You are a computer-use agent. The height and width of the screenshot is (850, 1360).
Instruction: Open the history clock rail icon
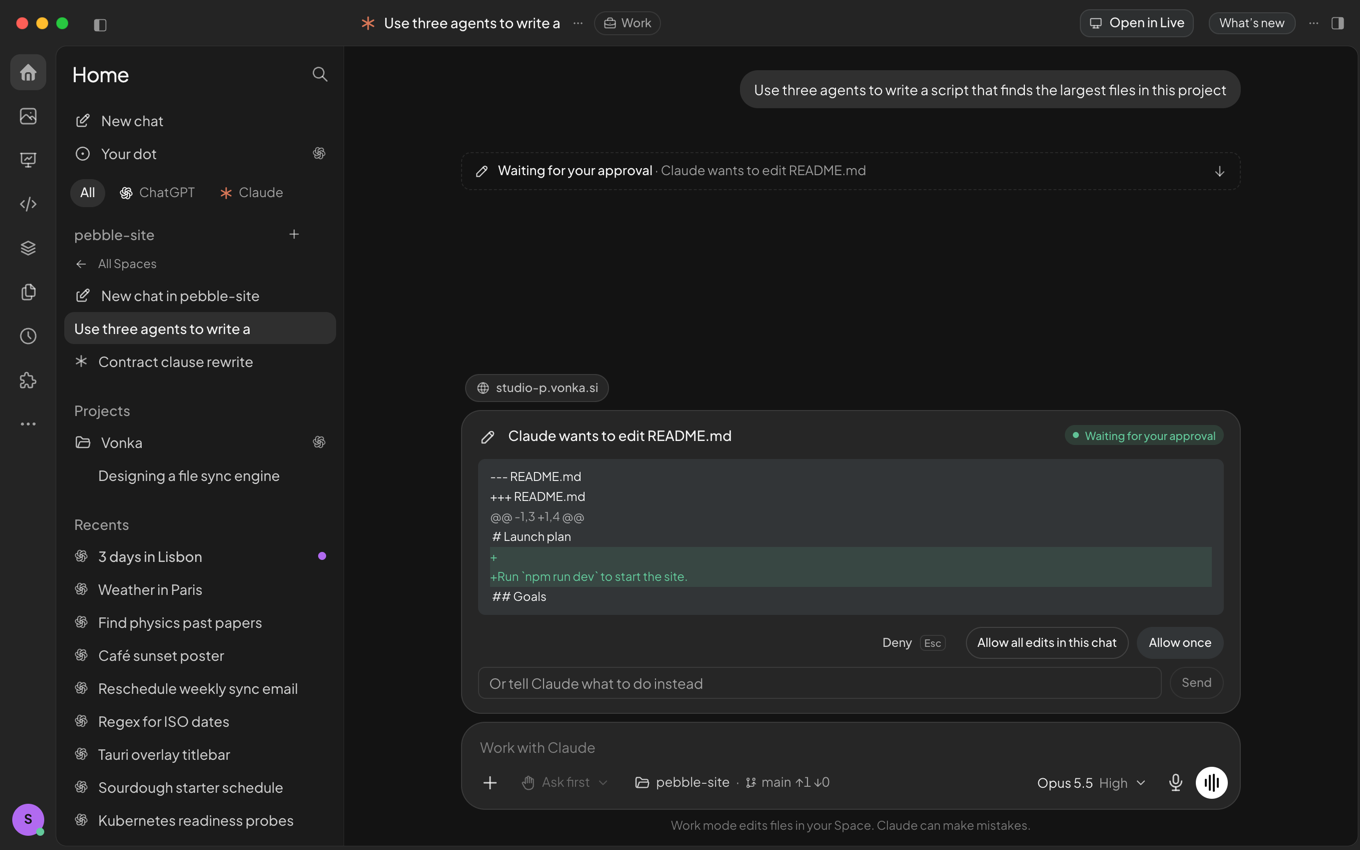[28, 336]
